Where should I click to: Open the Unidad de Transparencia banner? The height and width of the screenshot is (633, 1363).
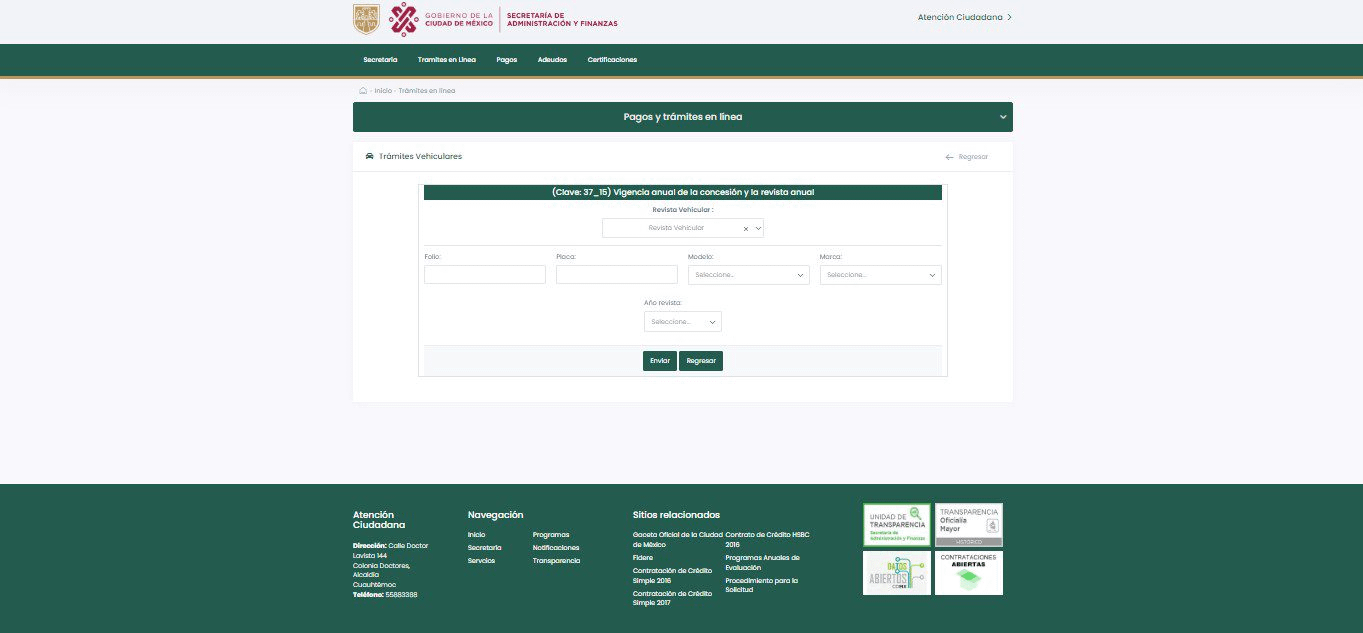pyautogui.click(x=897, y=525)
